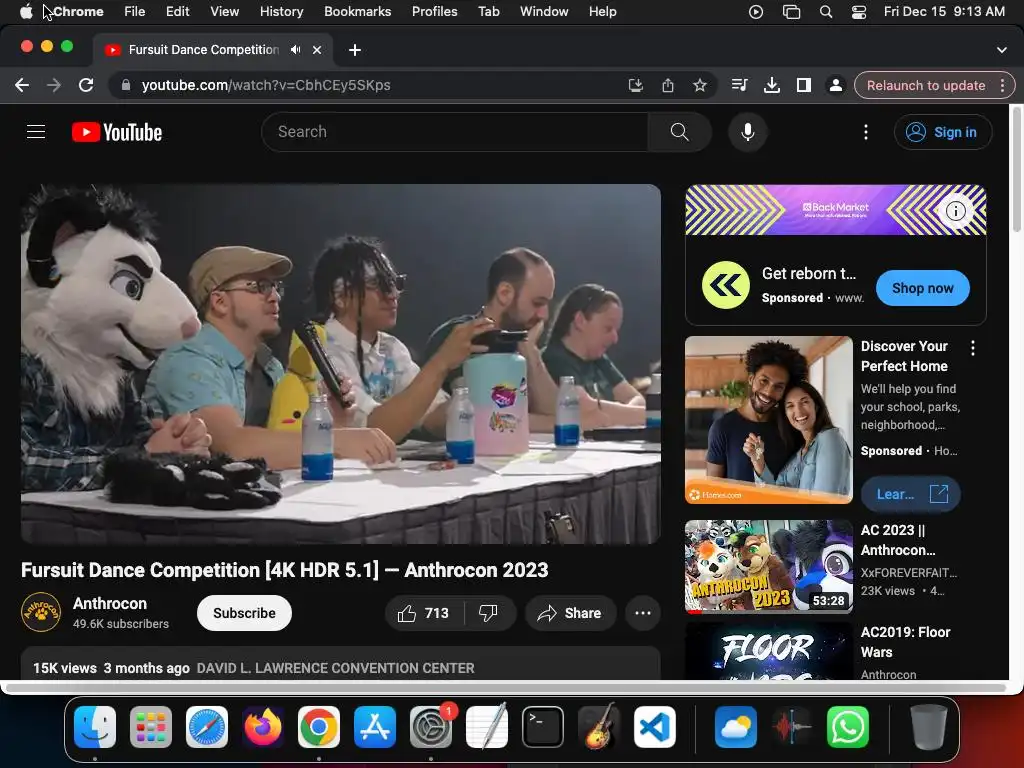The width and height of the screenshot is (1024, 768).
Task: Click Sign in button
Action: coord(942,132)
